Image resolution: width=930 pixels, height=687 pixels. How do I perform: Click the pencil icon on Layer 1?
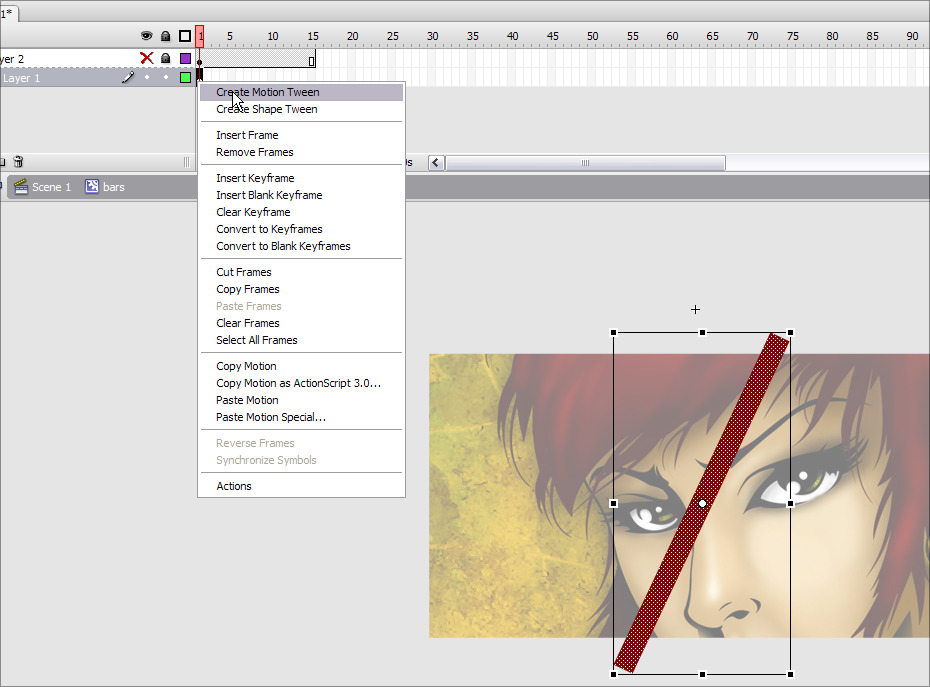[127, 77]
